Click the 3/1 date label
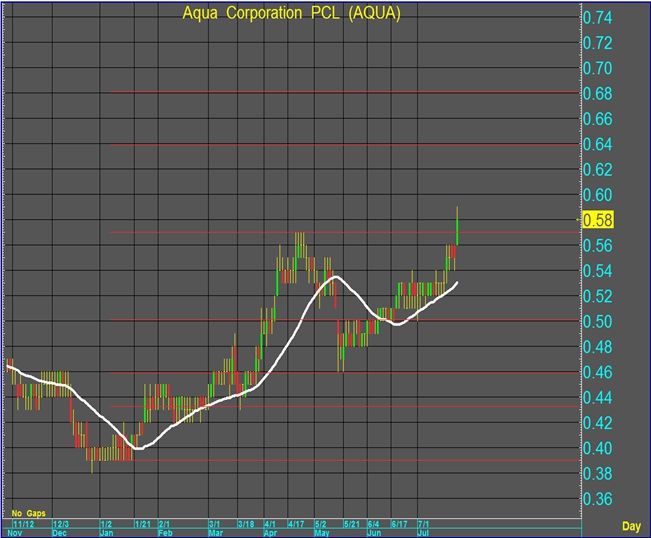The width and height of the screenshot is (651, 538). pos(214,524)
